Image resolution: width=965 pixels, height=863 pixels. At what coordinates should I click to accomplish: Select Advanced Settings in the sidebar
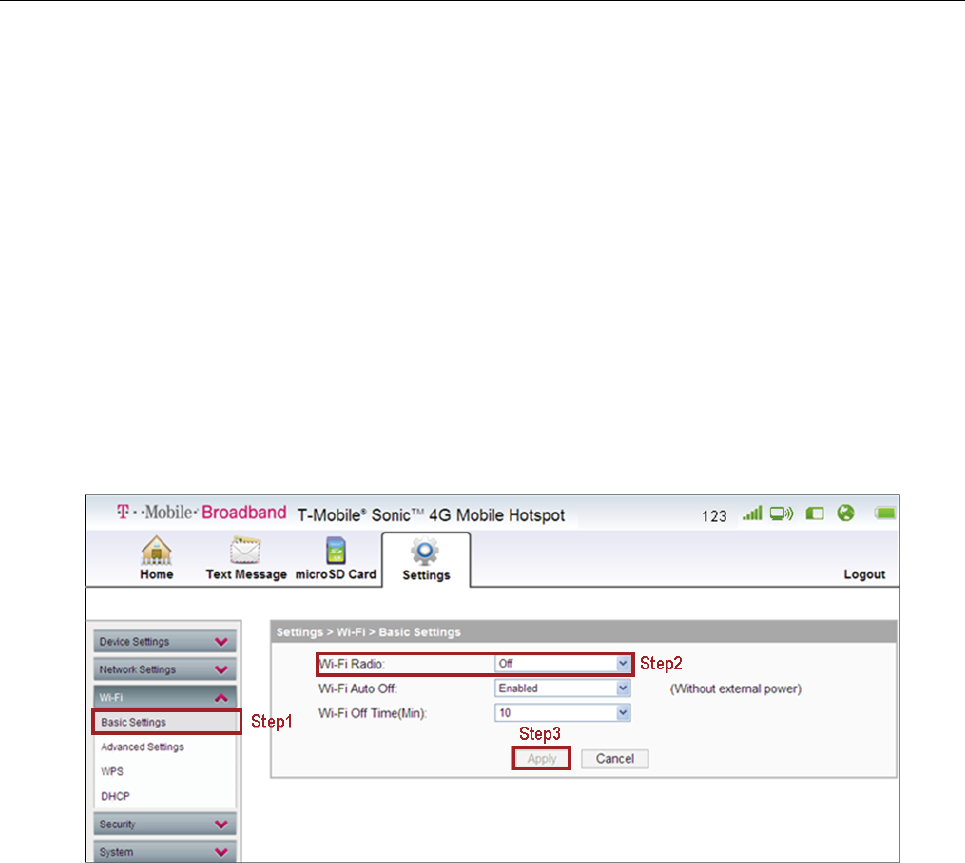click(x=142, y=747)
